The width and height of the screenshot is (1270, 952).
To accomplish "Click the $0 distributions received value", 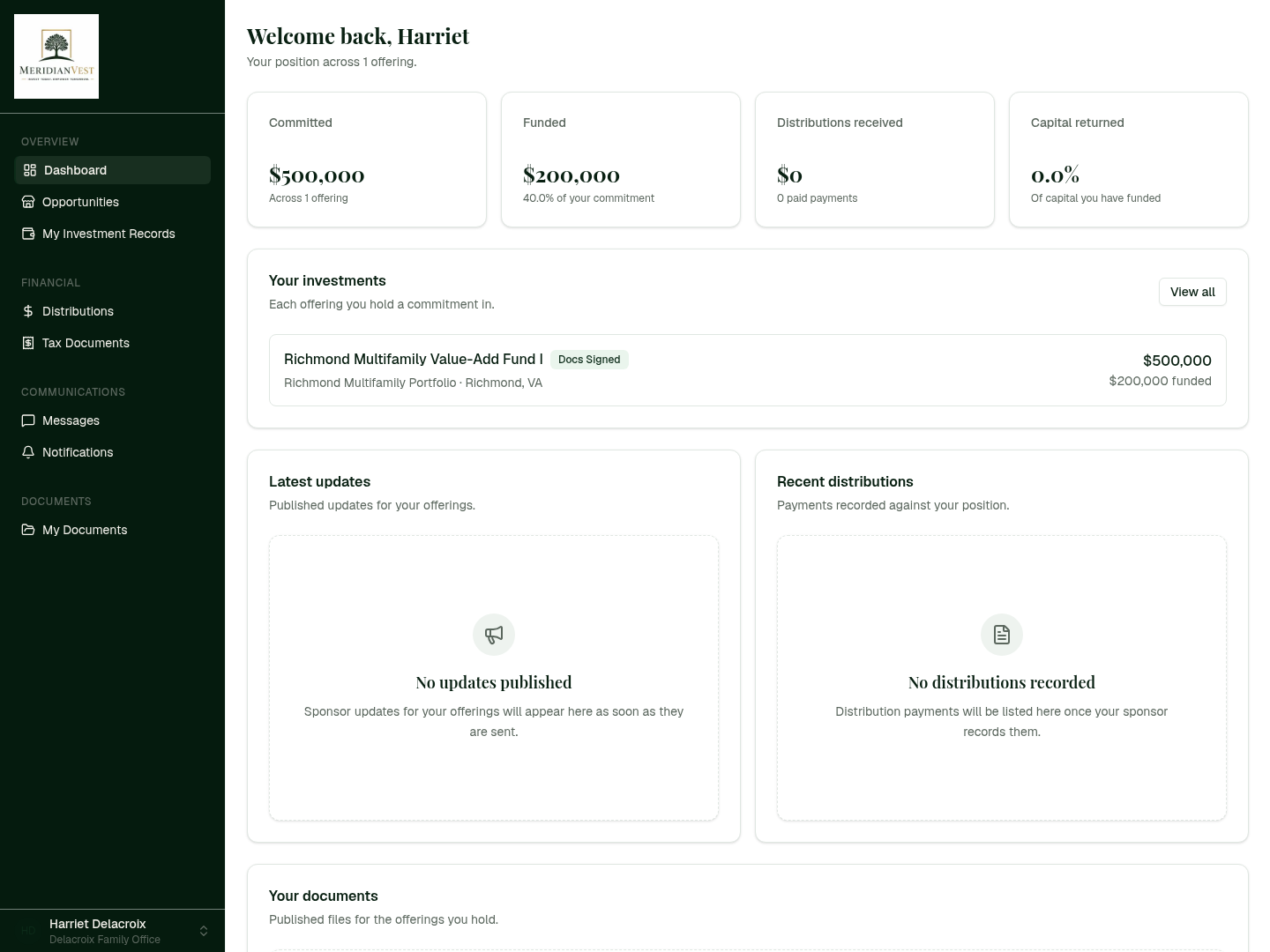I will pyautogui.click(x=789, y=175).
